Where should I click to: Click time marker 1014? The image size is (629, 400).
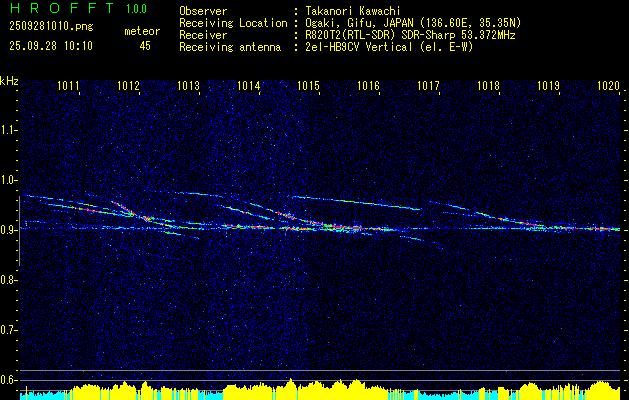248,85
